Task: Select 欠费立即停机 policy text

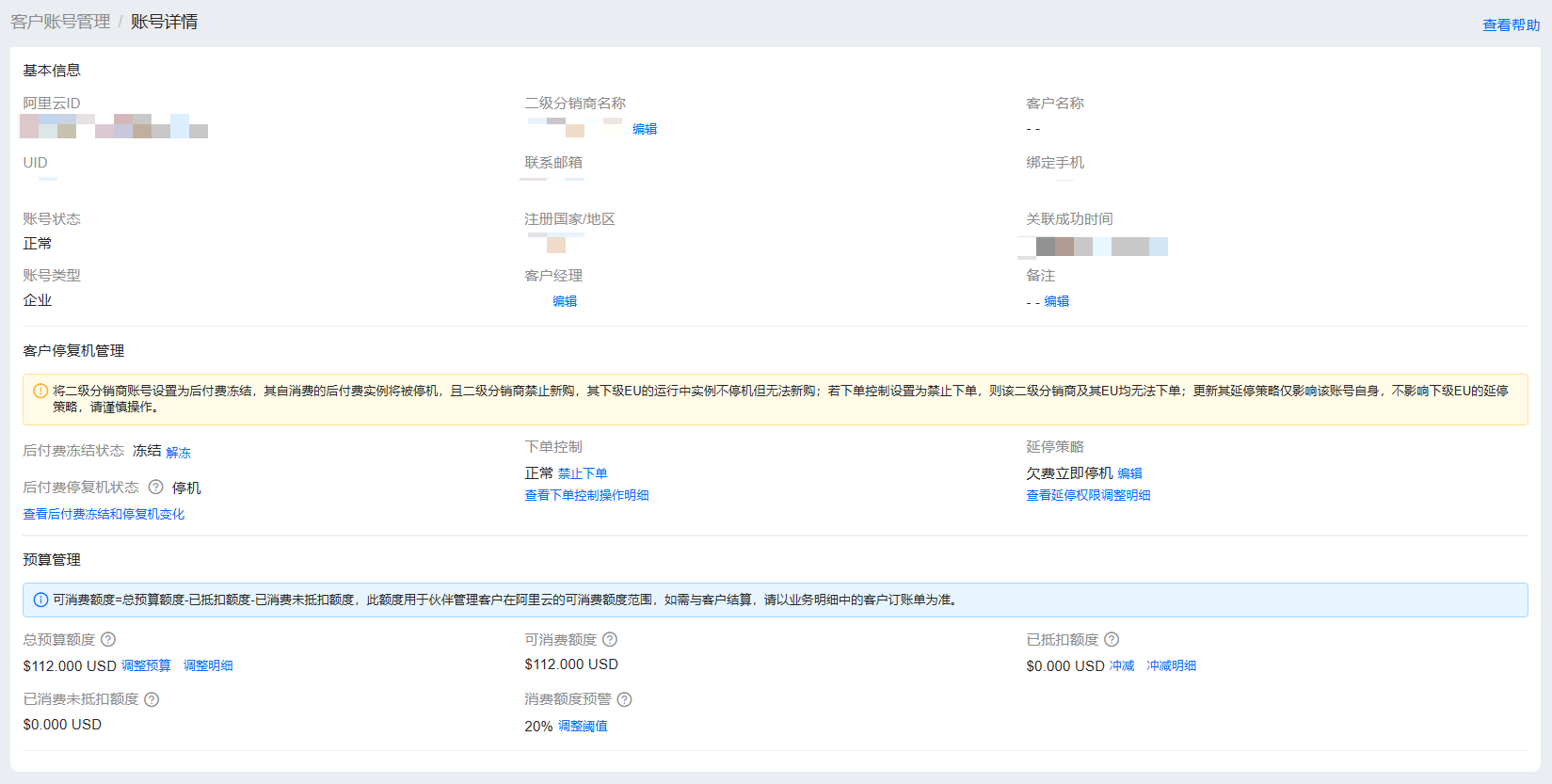Action: point(1069,473)
